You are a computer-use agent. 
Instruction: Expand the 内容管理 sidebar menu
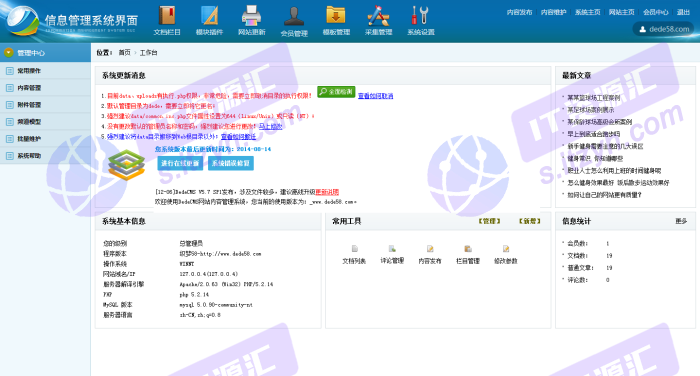tap(45, 88)
